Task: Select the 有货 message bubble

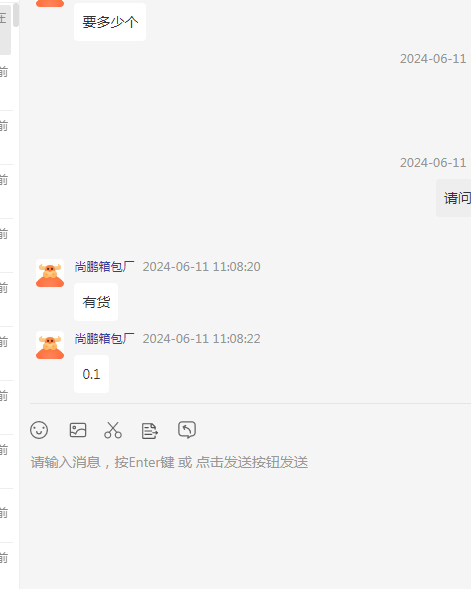Action: (x=96, y=302)
